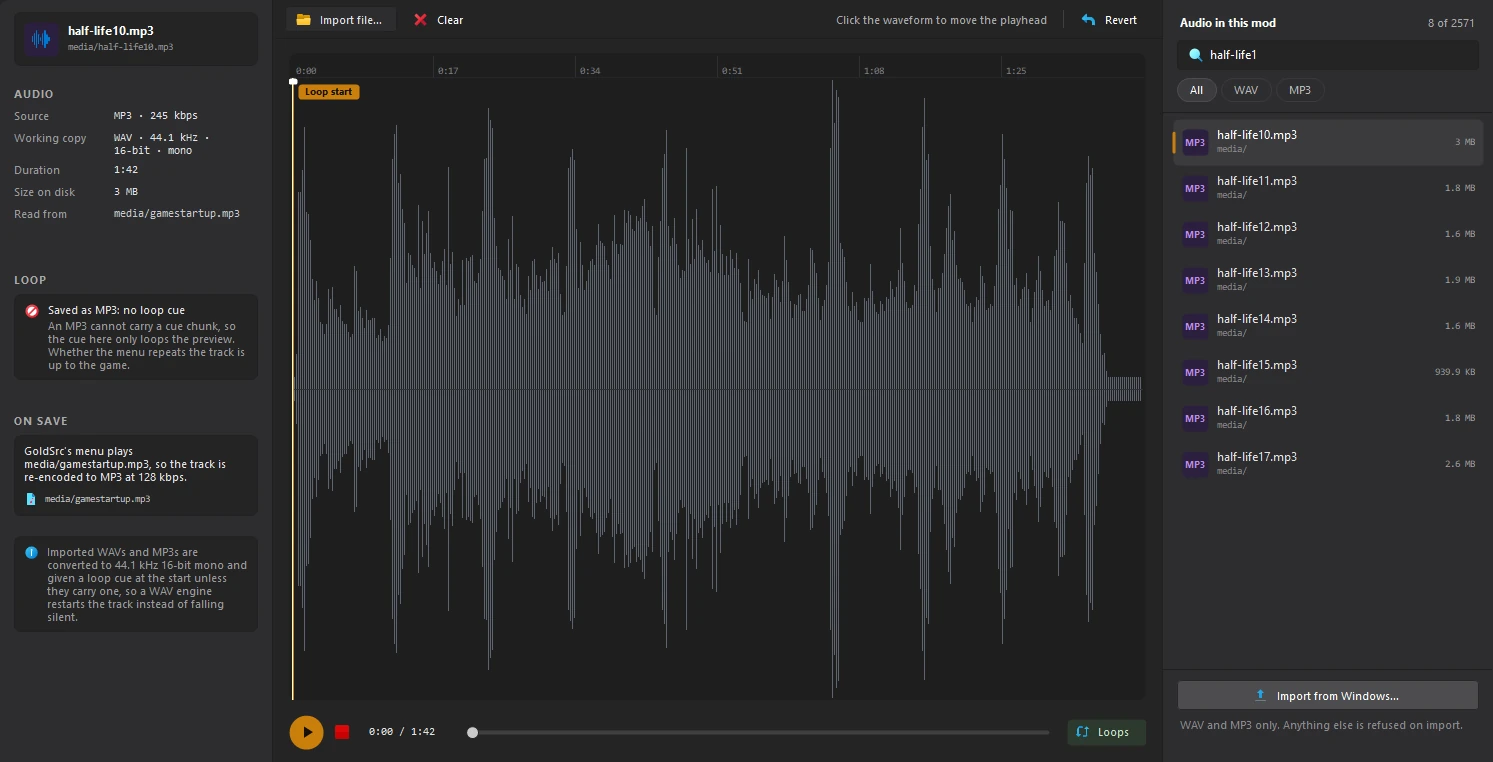Stop playback with the red square button
The image size is (1493, 762).
(x=342, y=732)
